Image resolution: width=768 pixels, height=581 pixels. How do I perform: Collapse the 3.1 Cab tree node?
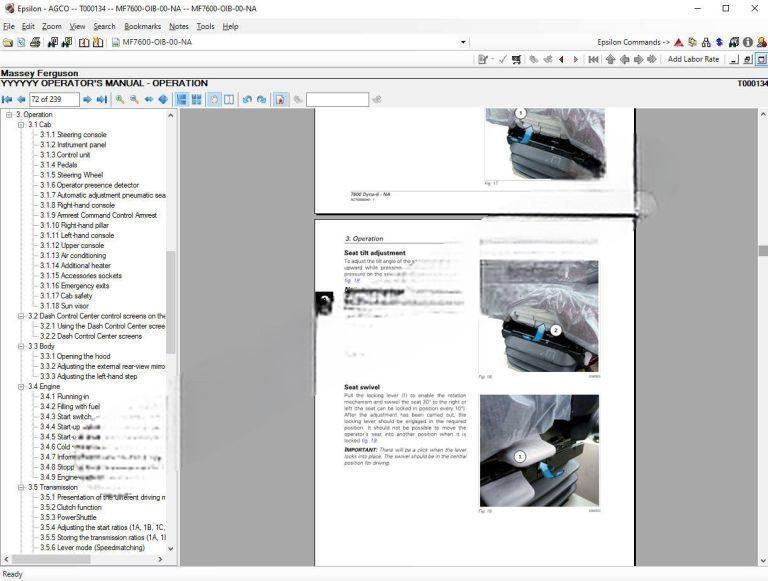coord(21,124)
